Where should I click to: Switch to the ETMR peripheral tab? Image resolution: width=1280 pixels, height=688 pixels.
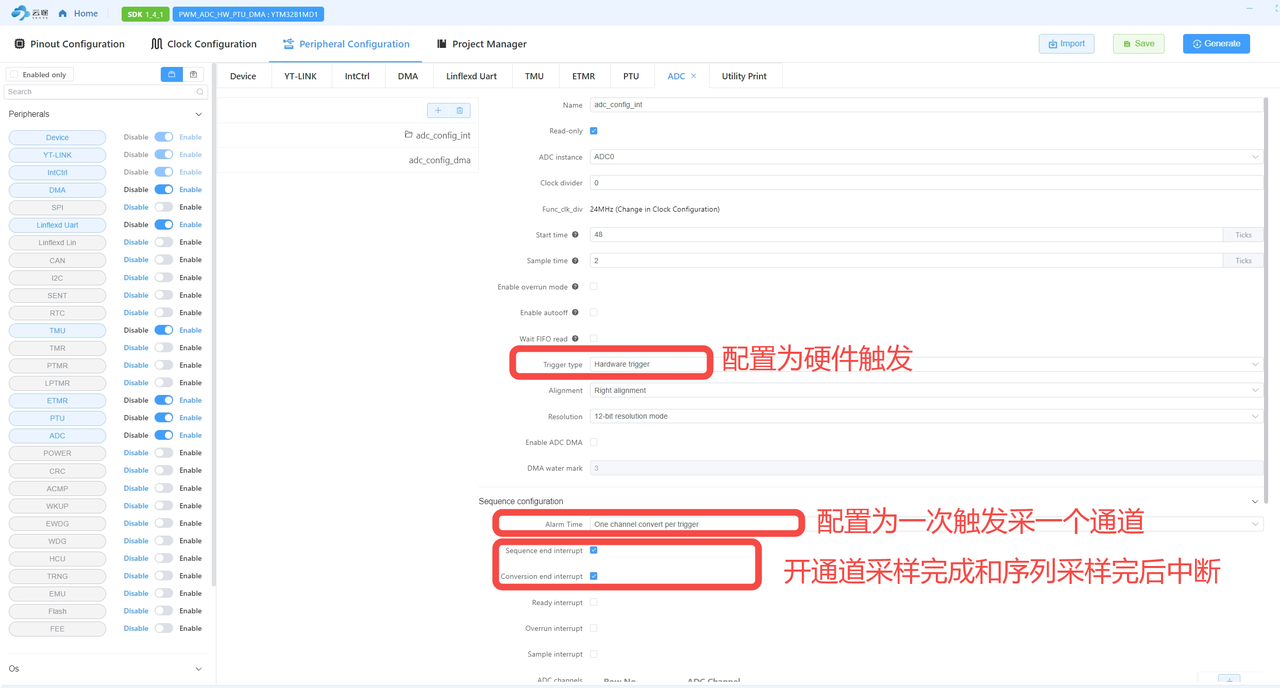pos(583,76)
